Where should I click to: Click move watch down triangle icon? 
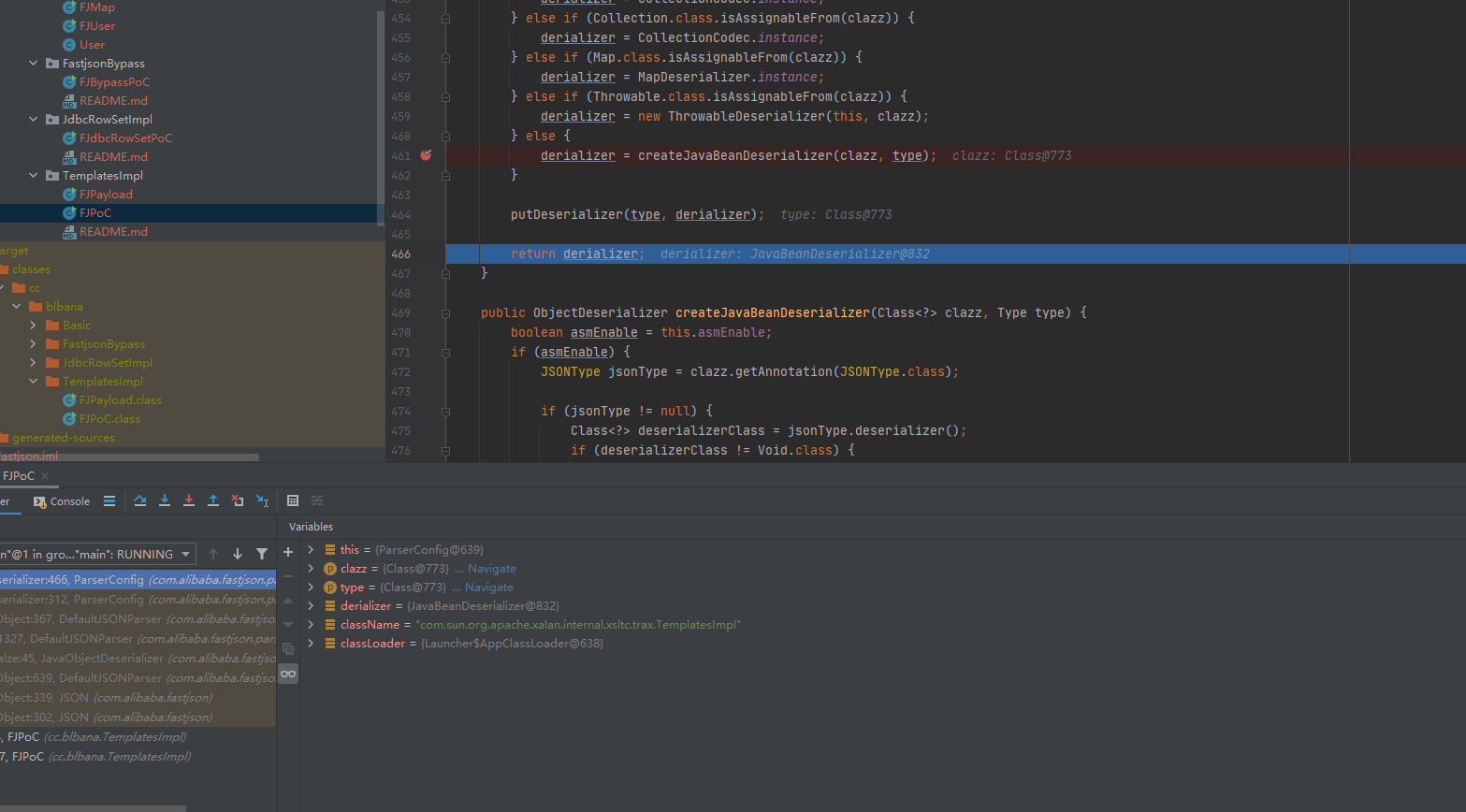coord(288,624)
